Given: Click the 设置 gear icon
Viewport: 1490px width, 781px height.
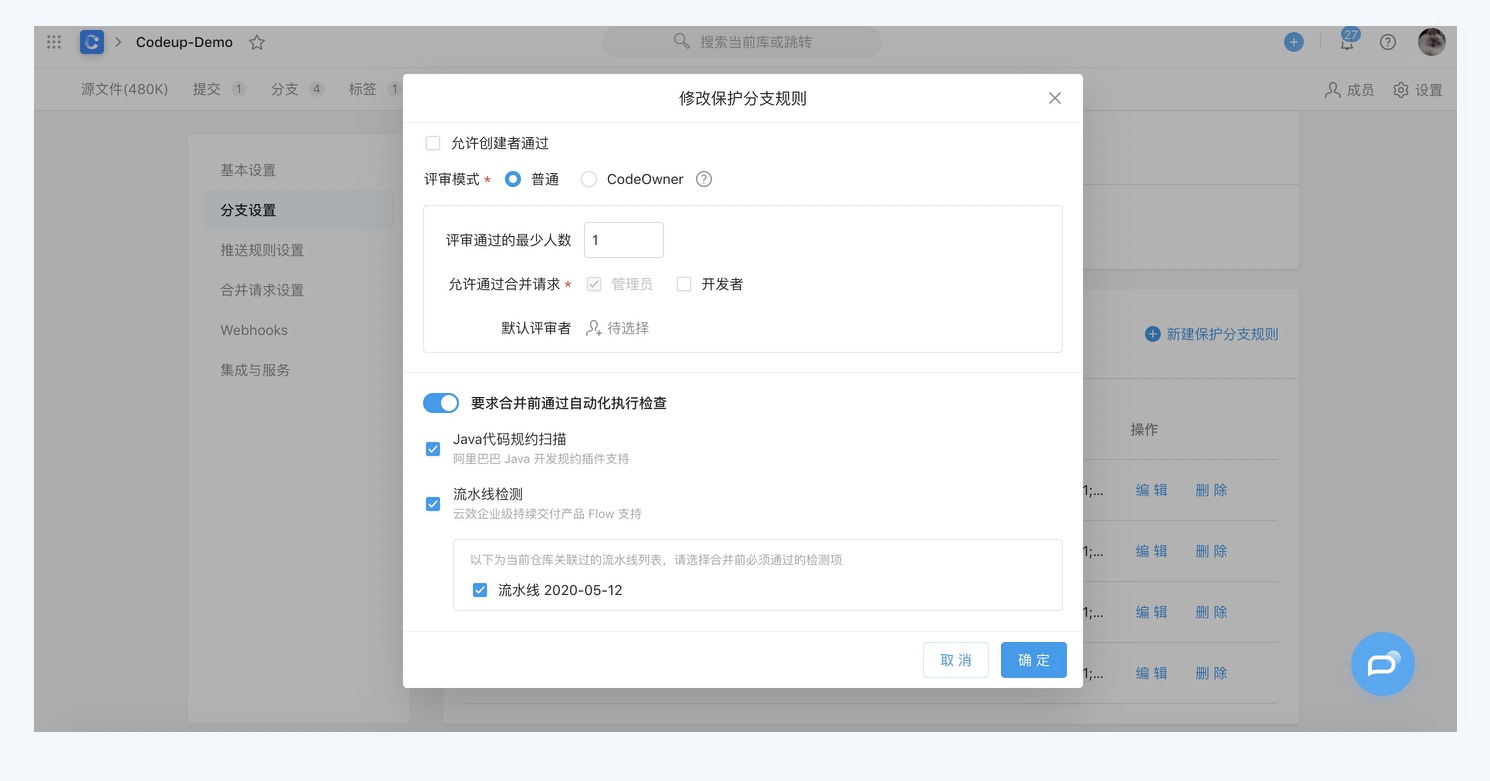Looking at the screenshot, I should (x=1401, y=90).
